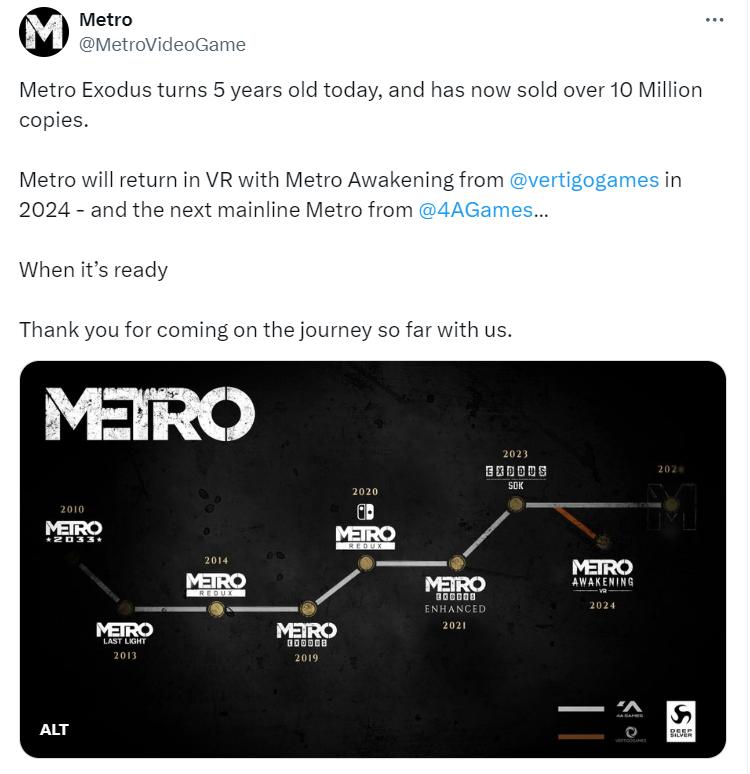Click the Metro Last Light 2013 logo
This screenshot has width=750, height=774.
pyautogui.click(x=125, y=633)
